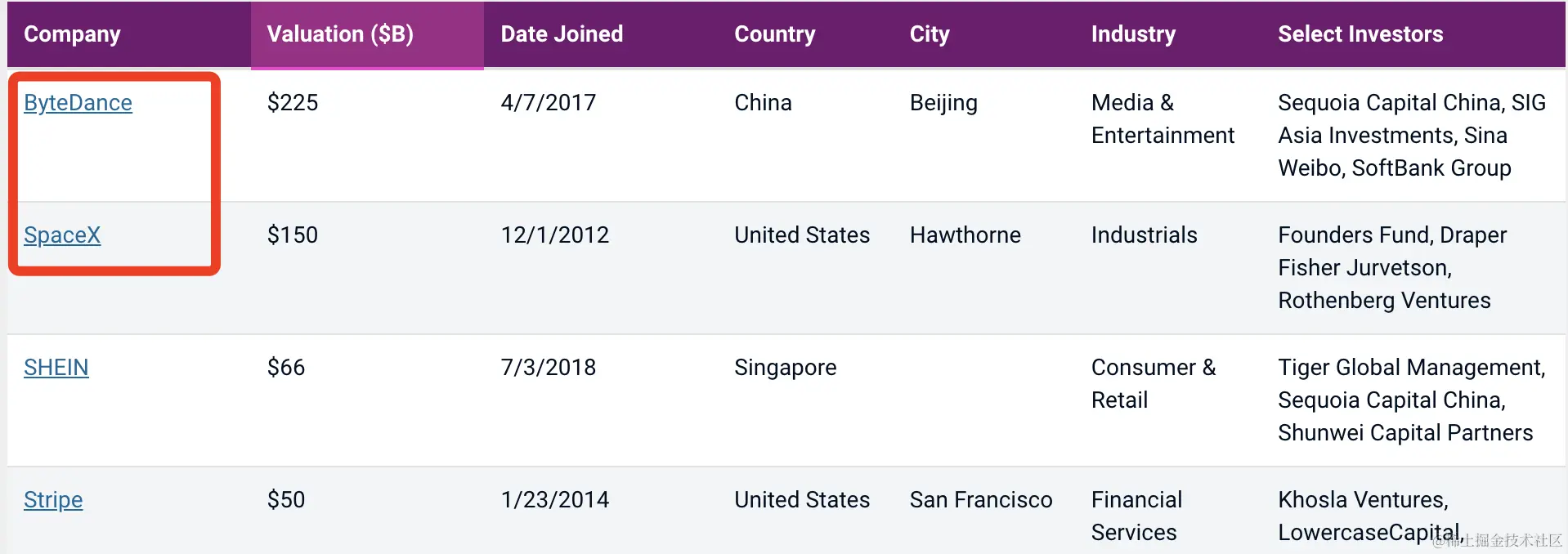Click the Beijing city cell

[x=943, y=103]
